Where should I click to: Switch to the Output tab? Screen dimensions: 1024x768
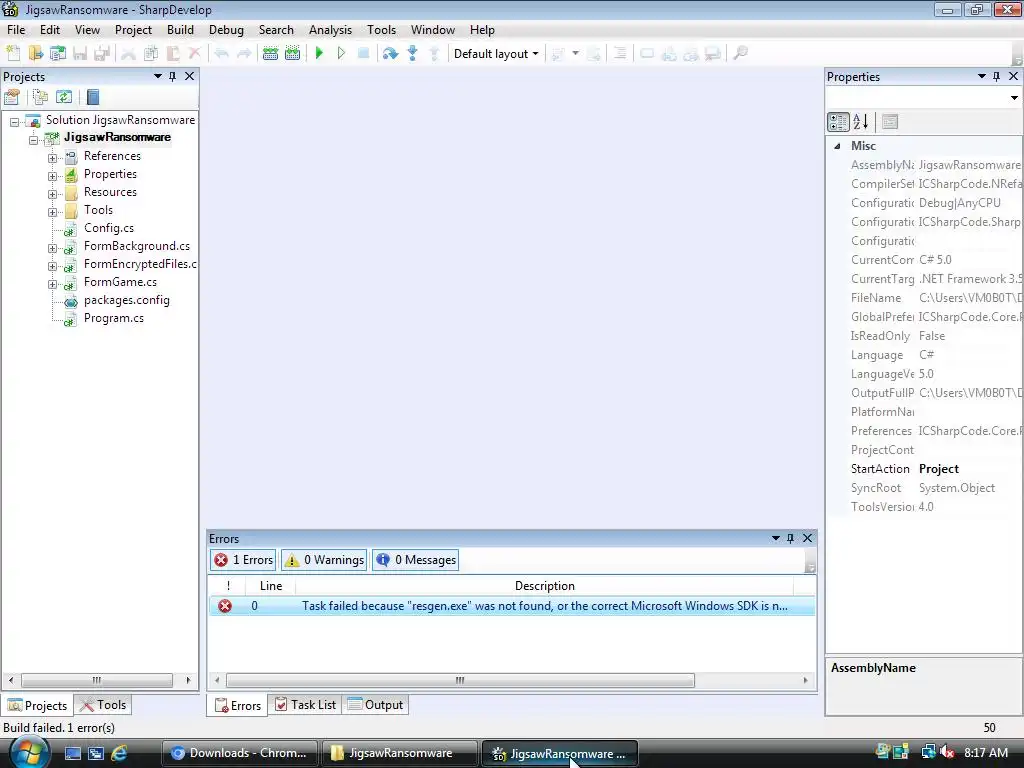pos(376,705)
